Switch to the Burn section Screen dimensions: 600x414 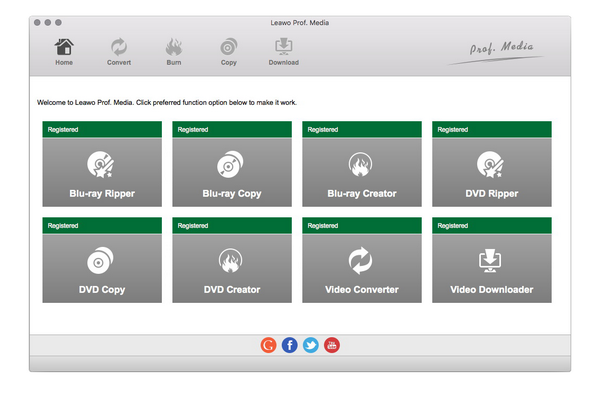click(x=174, y=51)
